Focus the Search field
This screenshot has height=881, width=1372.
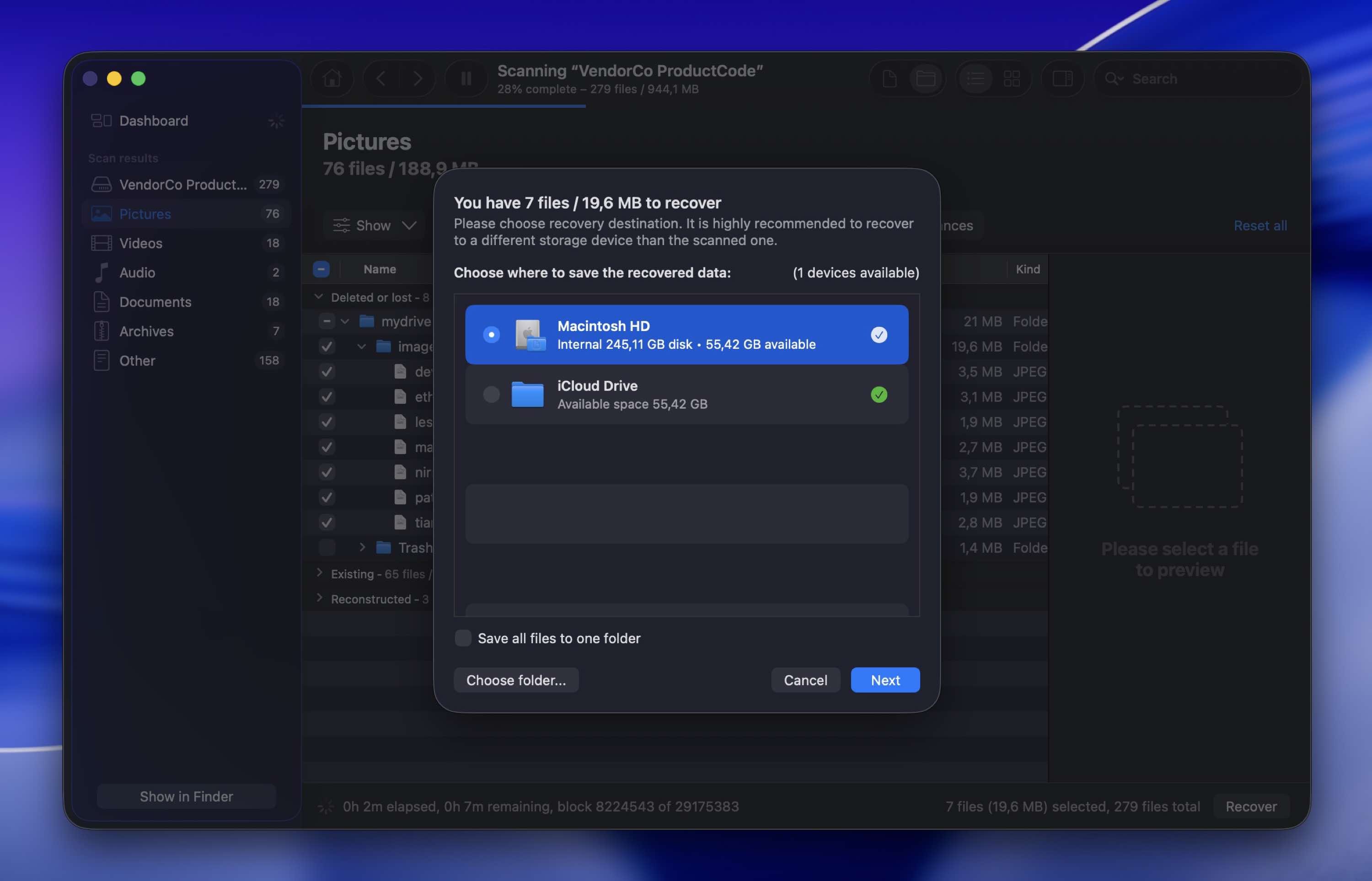(x=1198, y=78)
